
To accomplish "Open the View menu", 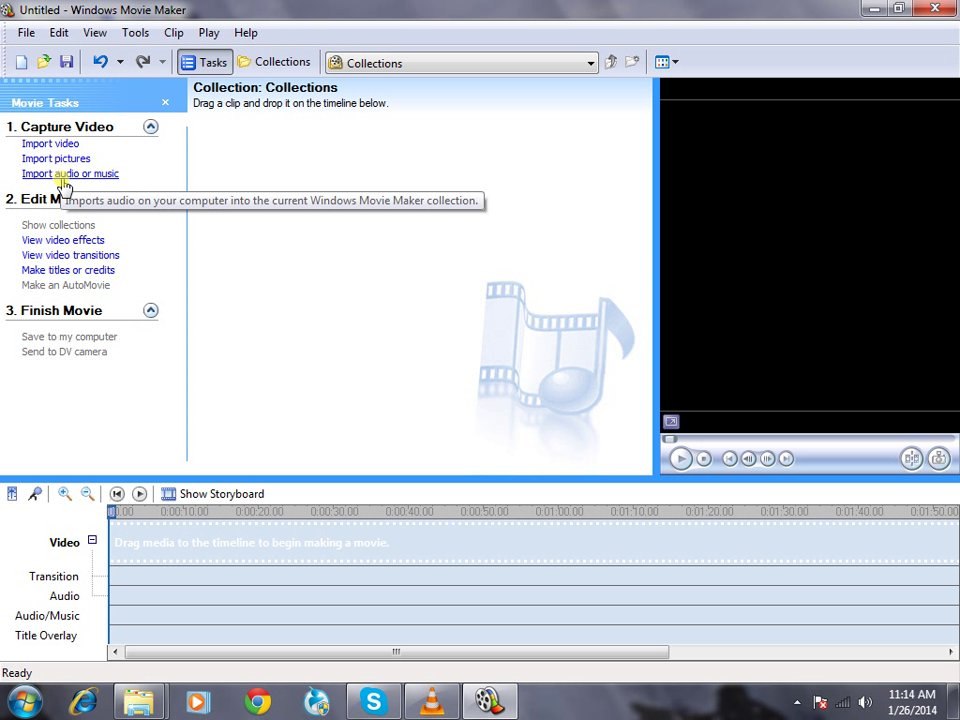I will point(95,33).
